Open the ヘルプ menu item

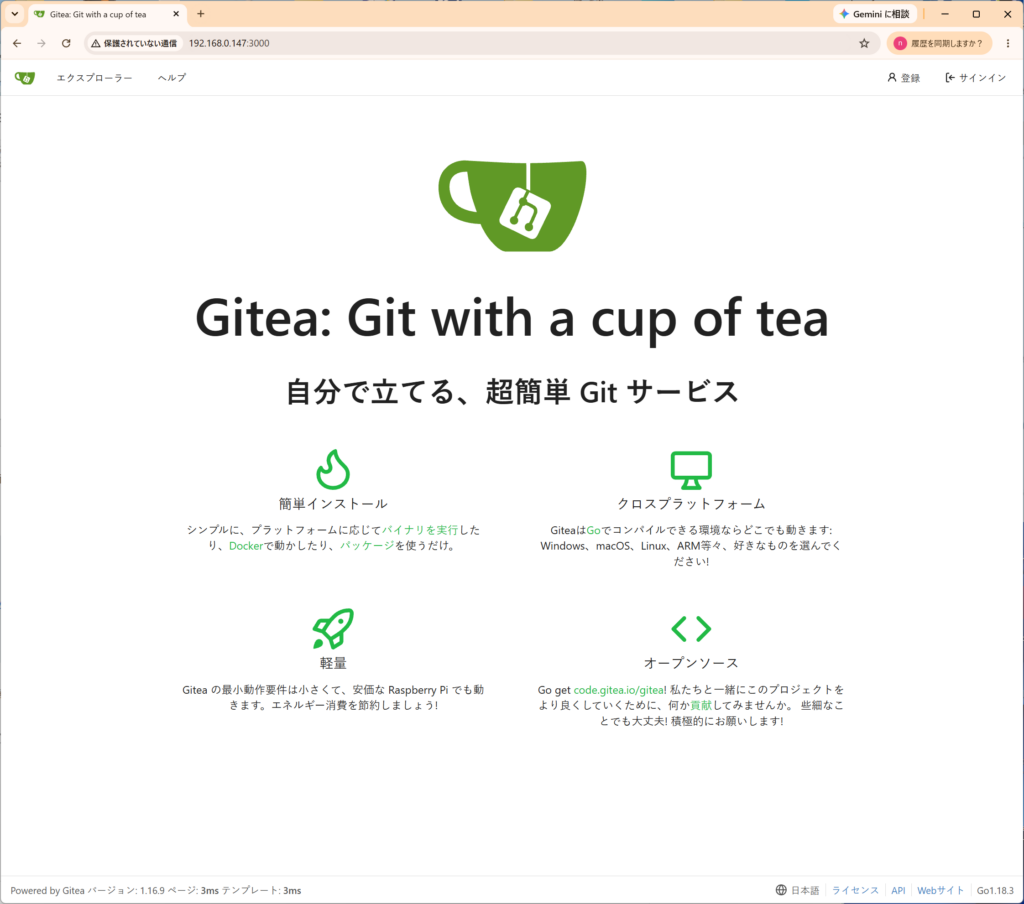coord(172,78)
